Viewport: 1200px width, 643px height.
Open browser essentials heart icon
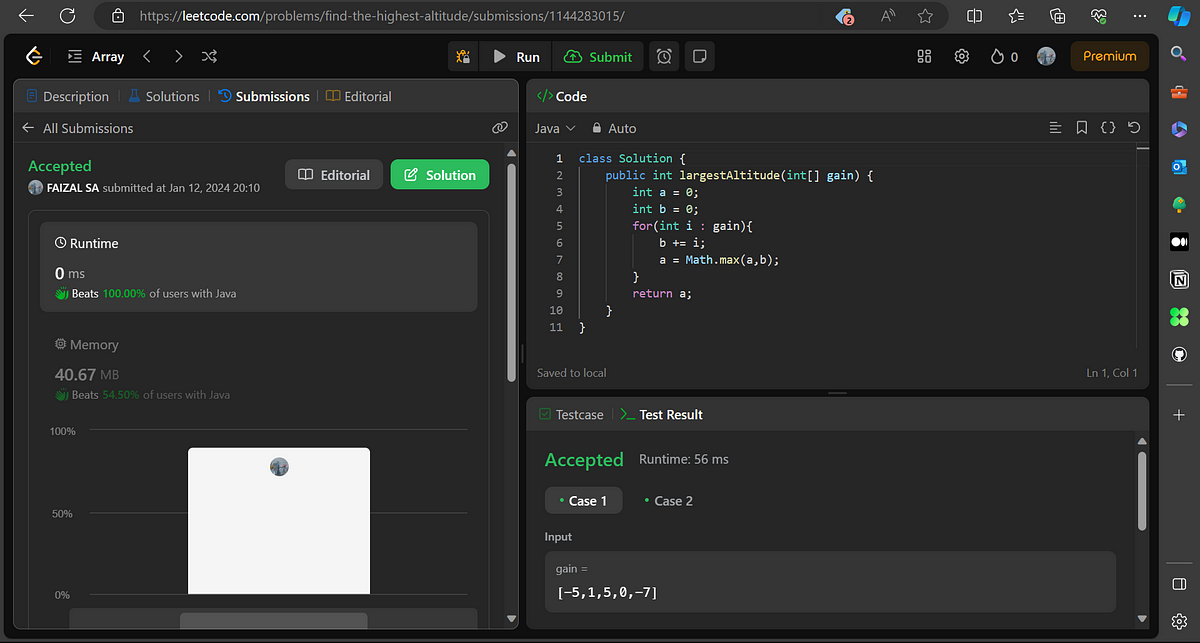[1098, 16]
